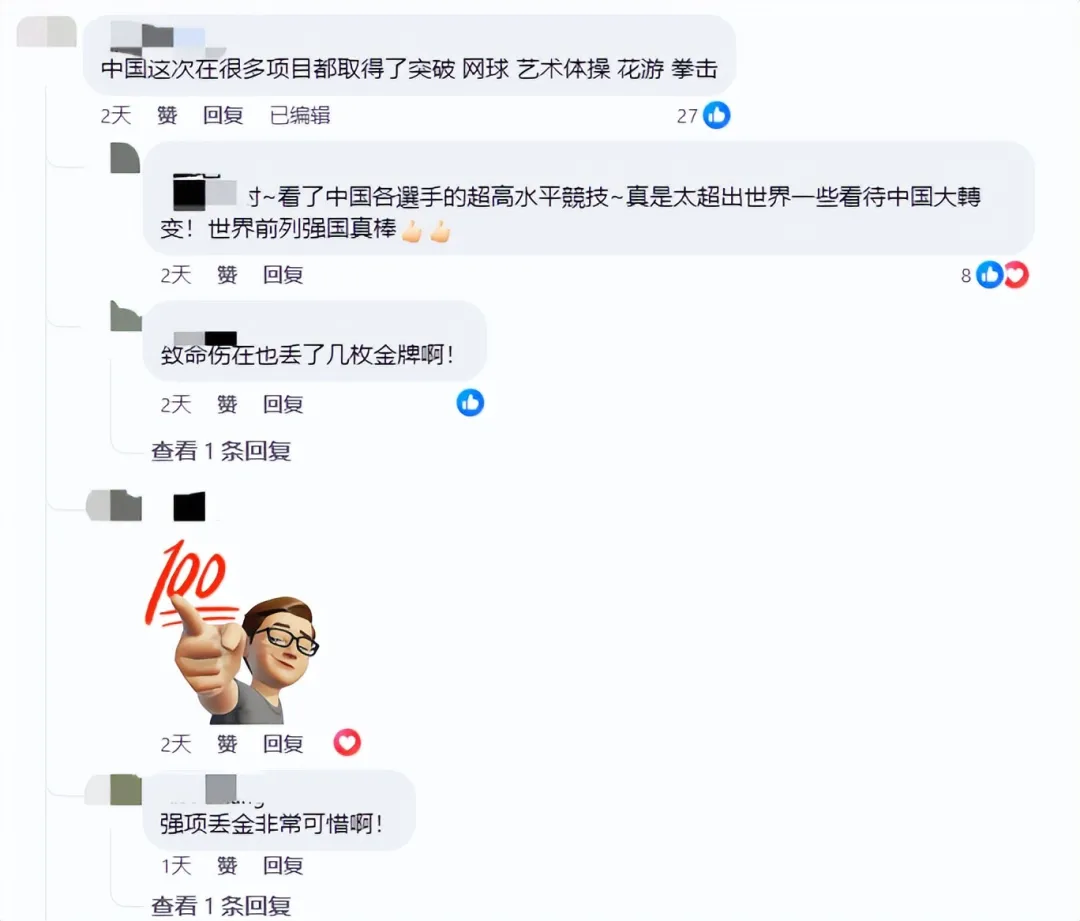Click the like icon under 致命伤 comment
The height and width of the screenshot is (921, 1080).
tap(470, 403)
